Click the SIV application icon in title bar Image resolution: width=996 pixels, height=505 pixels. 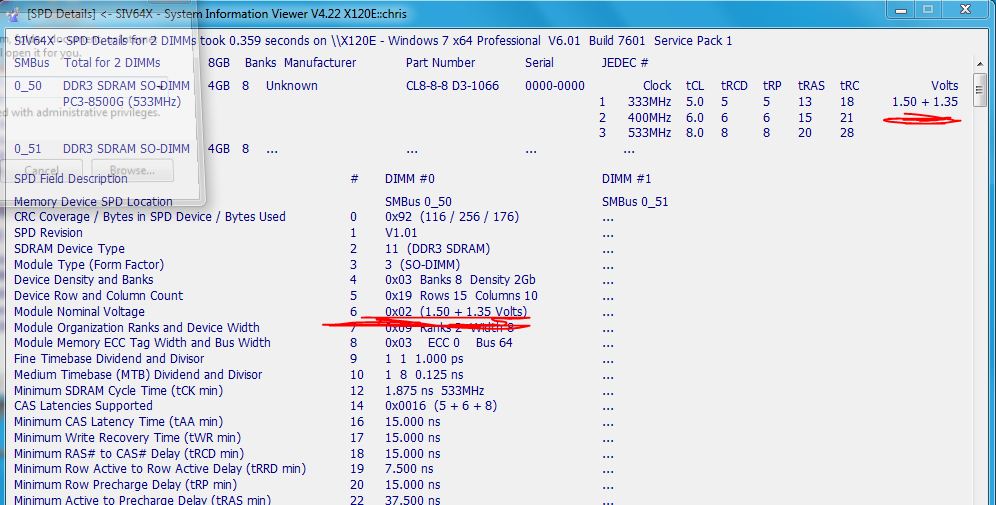(13, 14)
